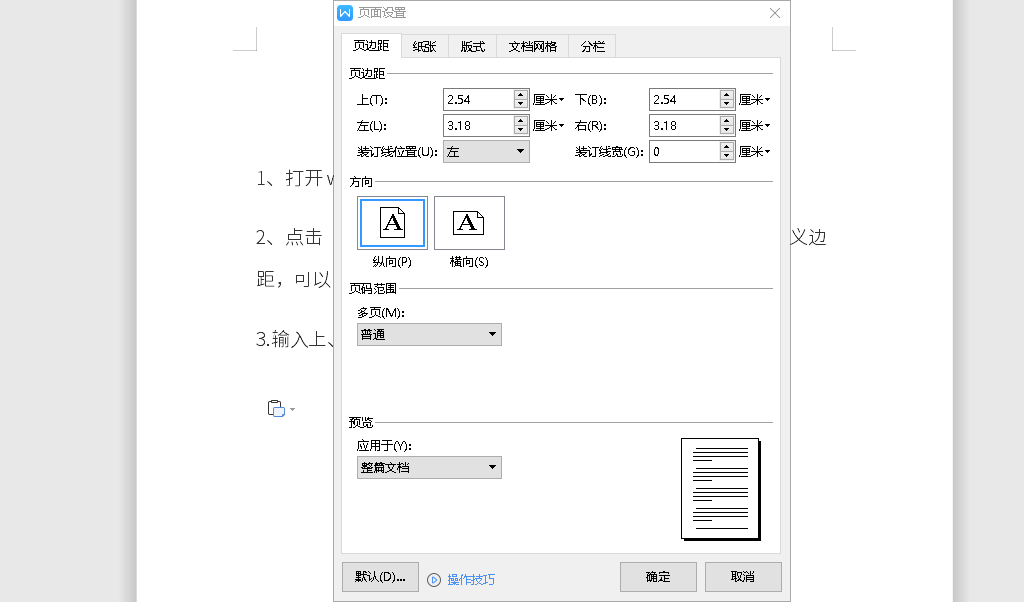This screenshot has height=602, width=1024.
Task: Switch to the 文档网格 tab
Action: [x=532, y=45]
